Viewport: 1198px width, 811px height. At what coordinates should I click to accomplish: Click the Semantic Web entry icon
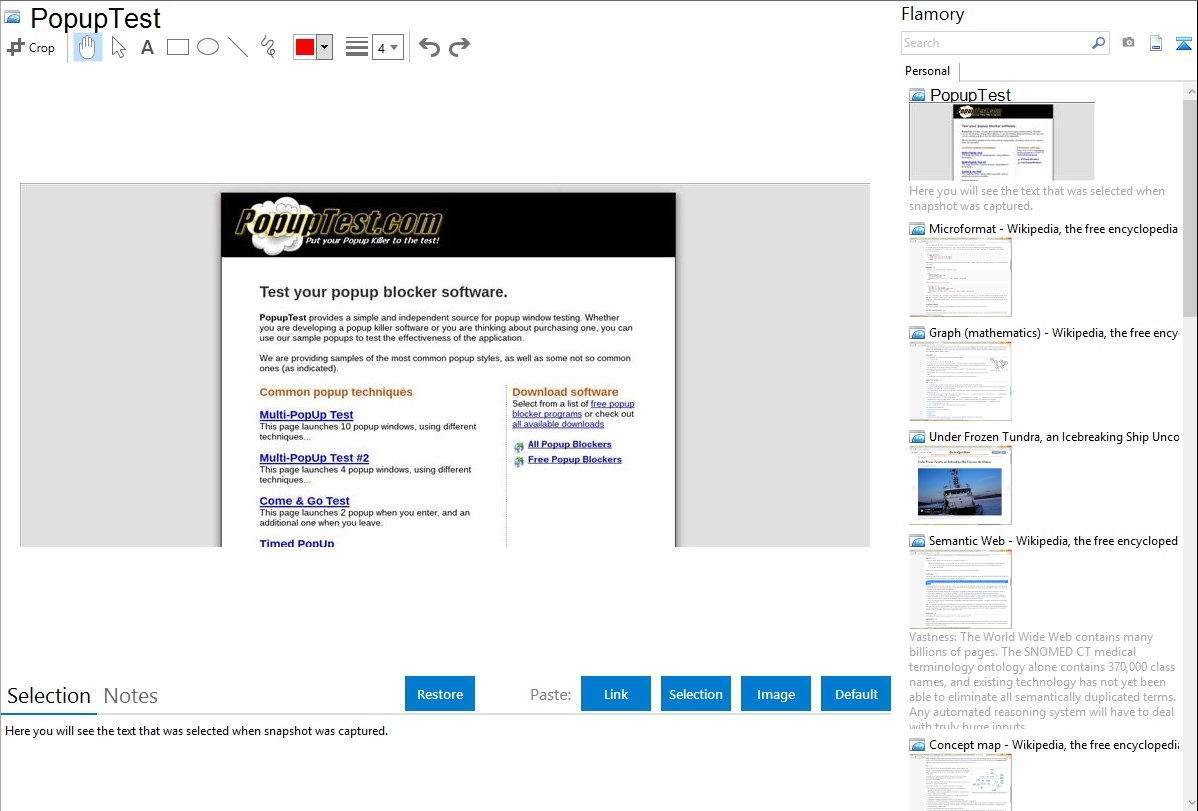pos(917,541)
